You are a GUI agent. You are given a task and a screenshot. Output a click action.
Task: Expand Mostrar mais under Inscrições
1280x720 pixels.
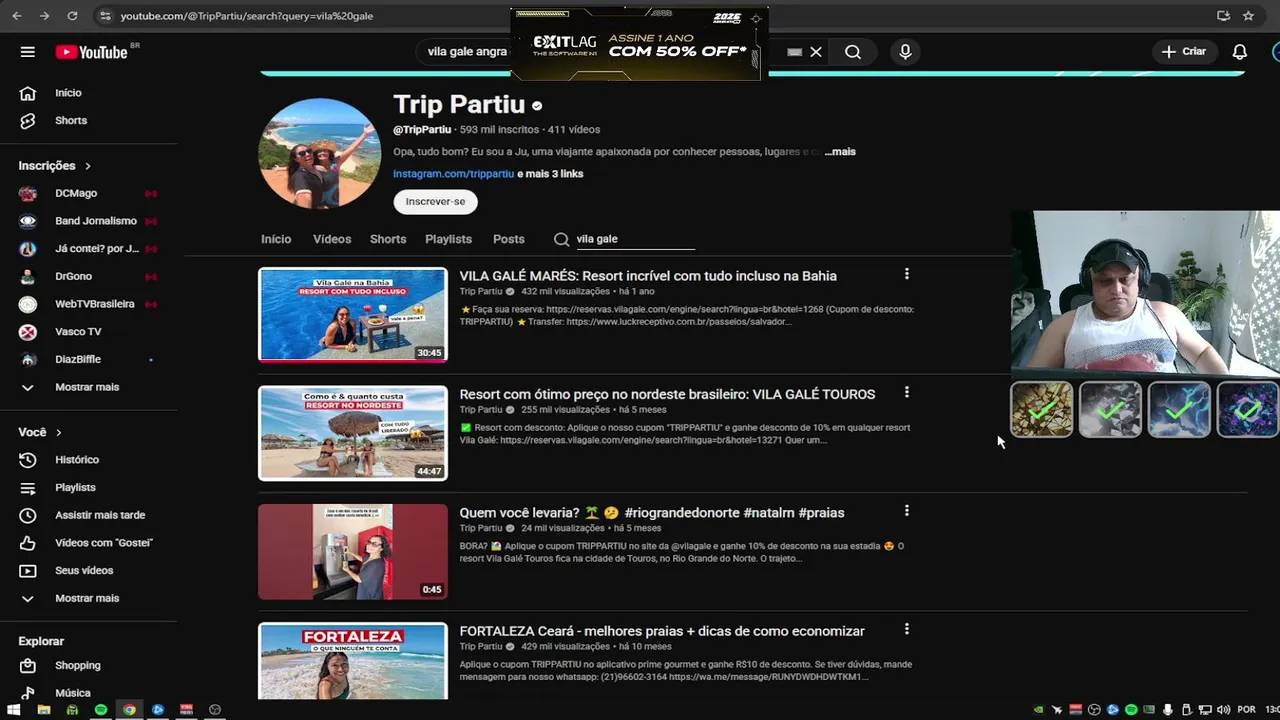[86, 387]
